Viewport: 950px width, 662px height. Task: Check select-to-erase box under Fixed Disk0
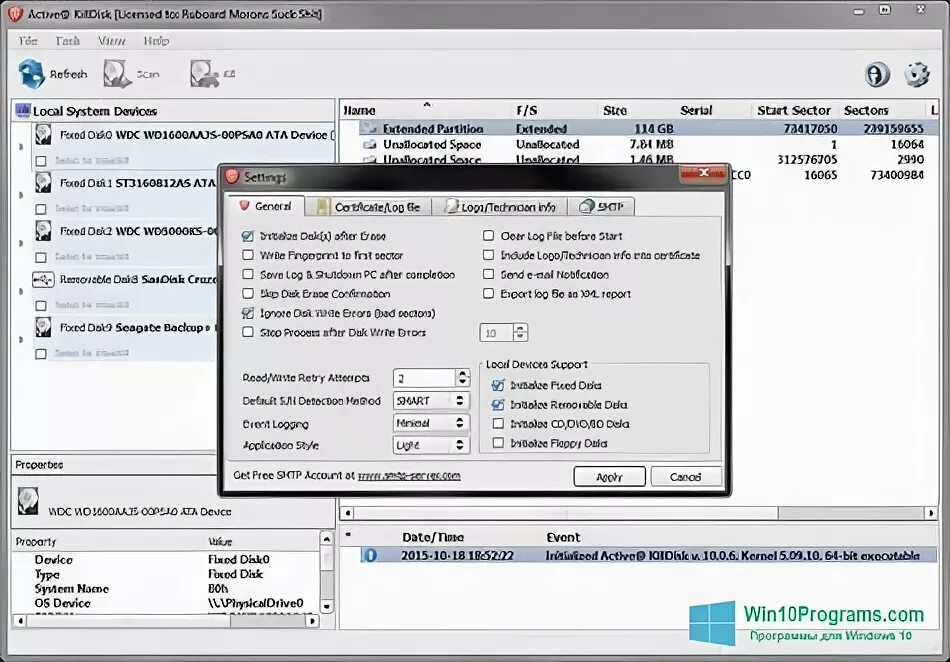(41, 161)
